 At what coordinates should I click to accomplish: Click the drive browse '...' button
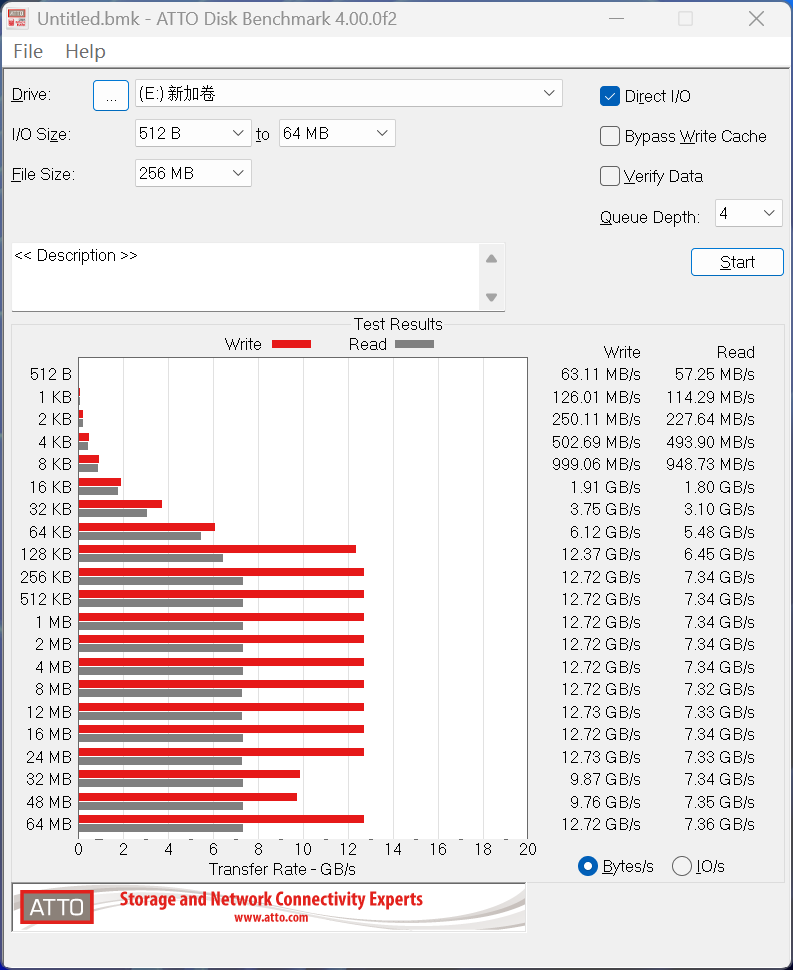click(x=111, y=95)
